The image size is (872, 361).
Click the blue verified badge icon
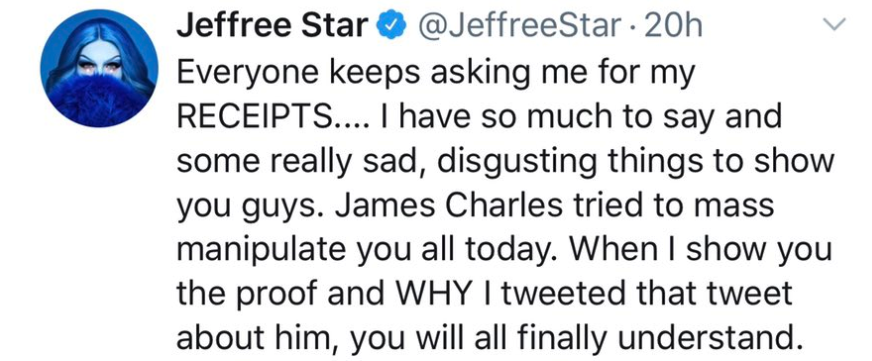pos(391,25)
